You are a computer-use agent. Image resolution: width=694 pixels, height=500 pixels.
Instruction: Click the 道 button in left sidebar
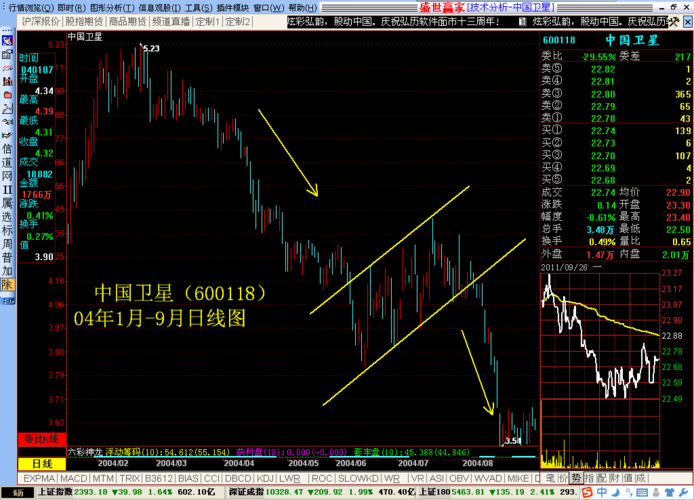point(7,162)
